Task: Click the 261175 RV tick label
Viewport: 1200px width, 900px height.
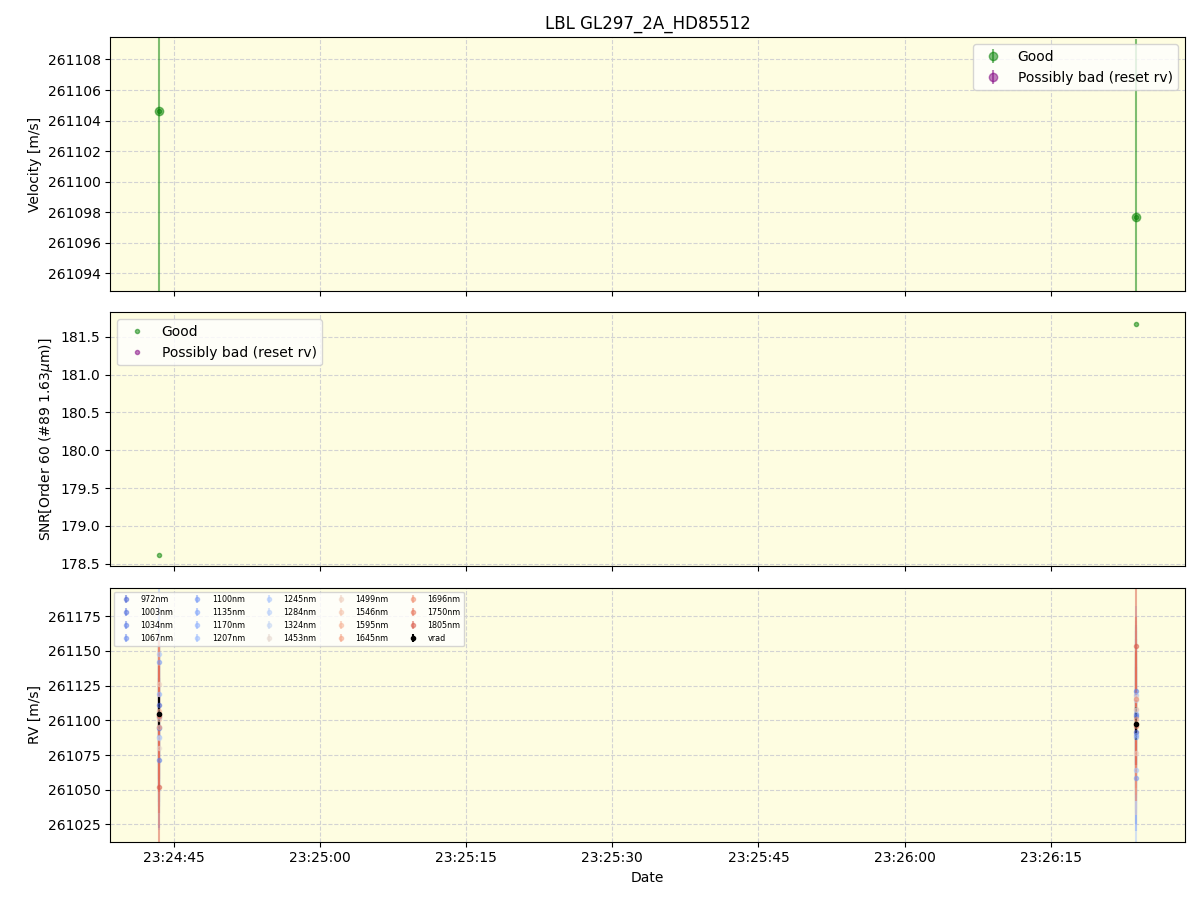Action: (74, 617)
